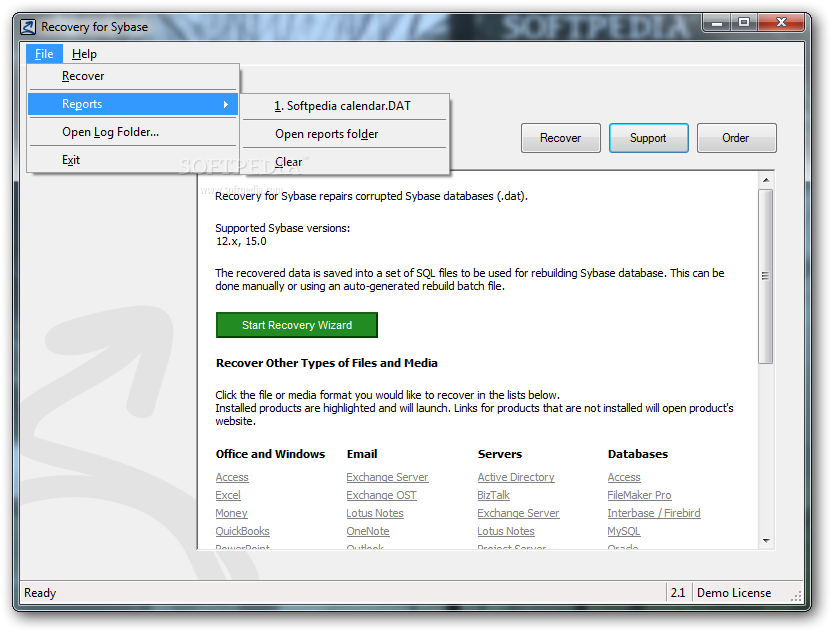
Task: Click the scrollbar down arrow
Action: [x=766, y=541]
